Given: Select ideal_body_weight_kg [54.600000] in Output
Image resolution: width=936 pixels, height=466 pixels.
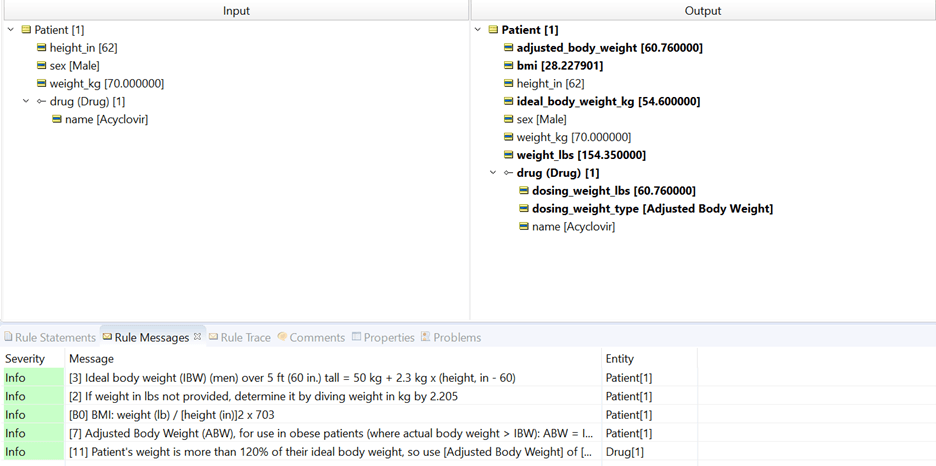Looking at the screenshot, I should [608, 101].
